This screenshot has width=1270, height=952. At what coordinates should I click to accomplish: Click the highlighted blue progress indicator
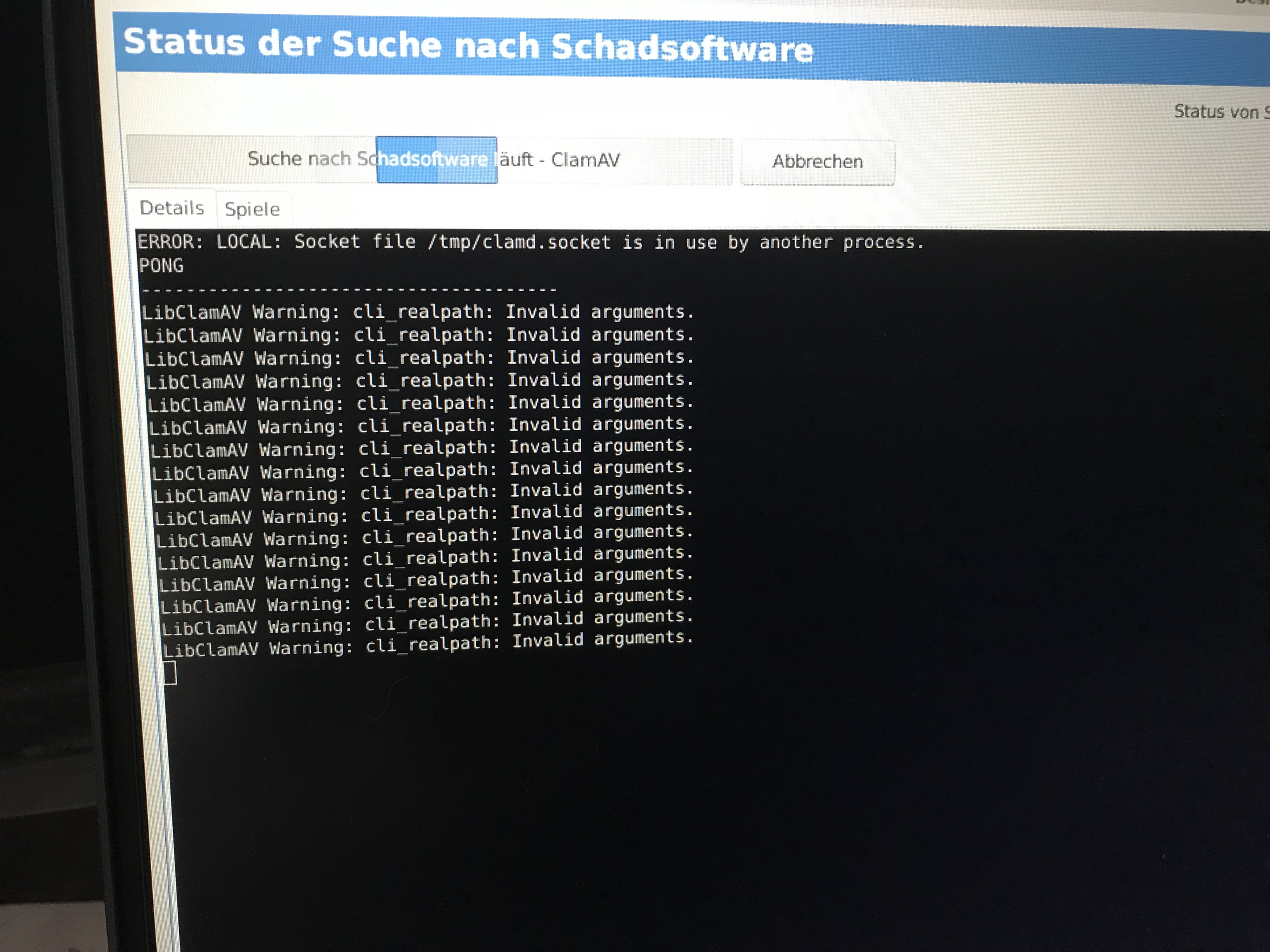[436, 160]
